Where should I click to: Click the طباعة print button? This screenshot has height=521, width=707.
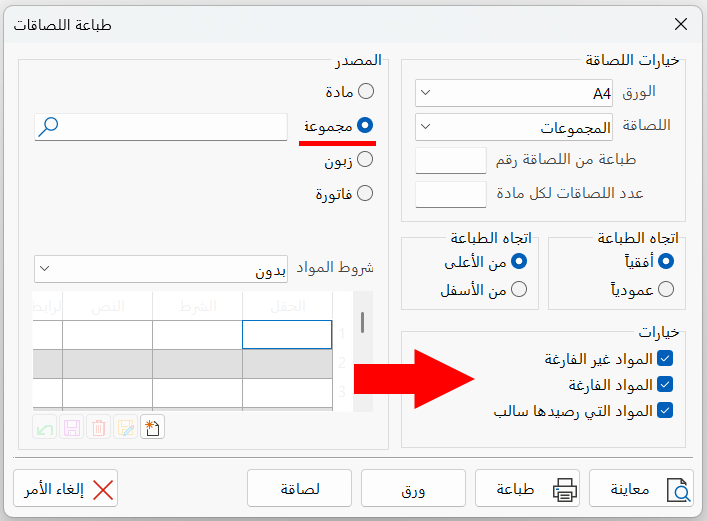click(527, 489)
